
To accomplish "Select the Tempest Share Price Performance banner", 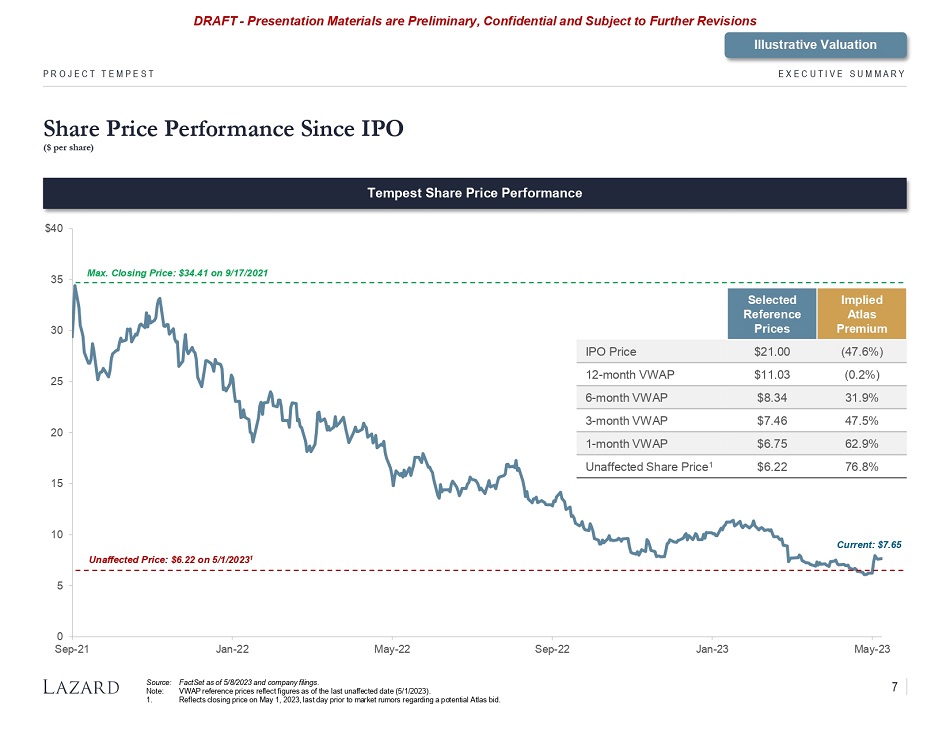I will click(x=475, y=193).
